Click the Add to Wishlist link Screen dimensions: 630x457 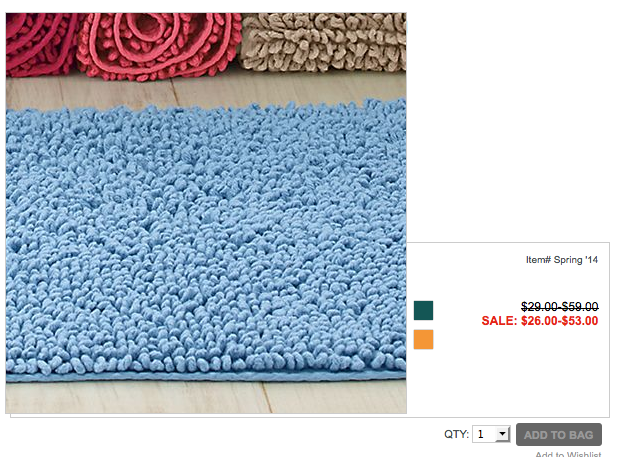click(568, 454)
